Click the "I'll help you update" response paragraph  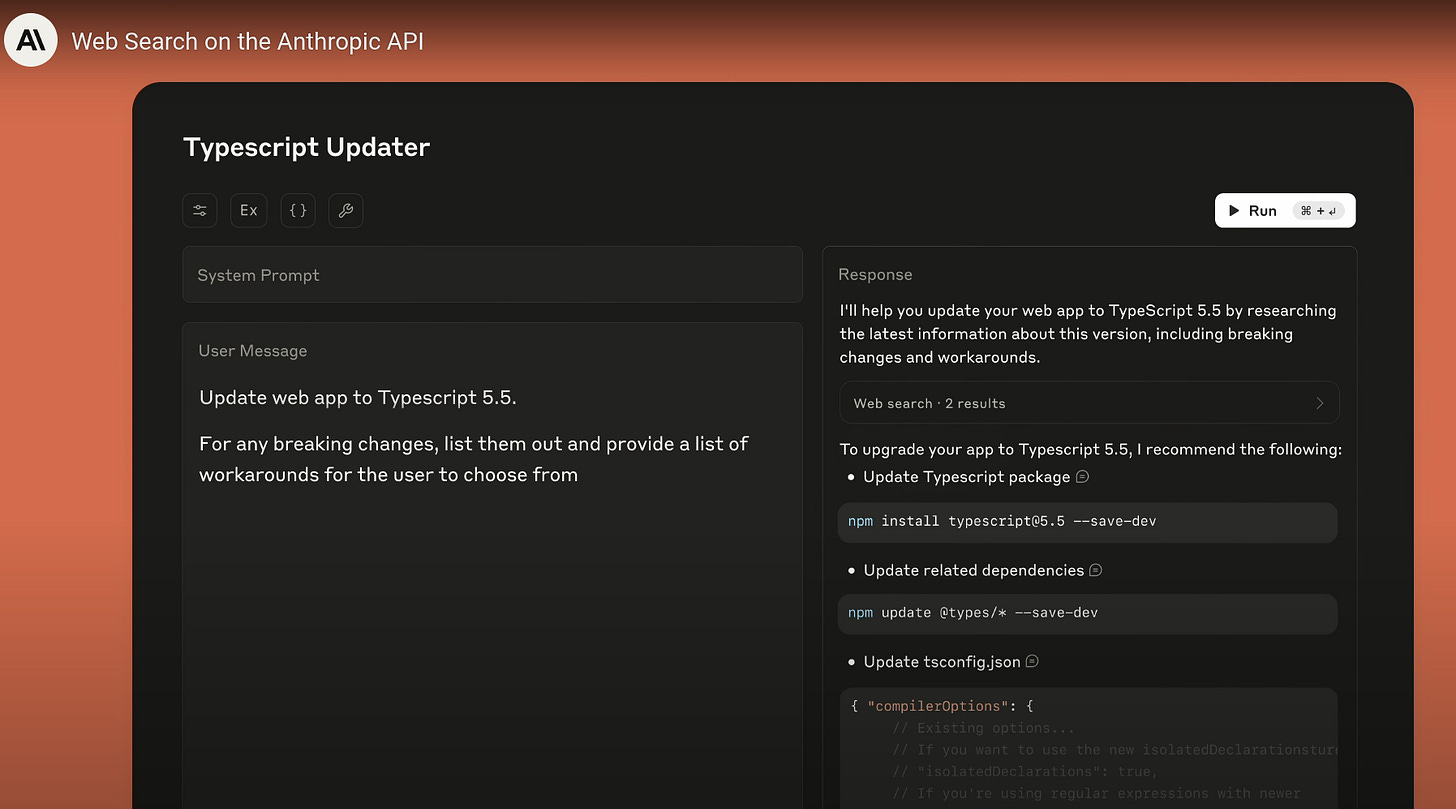1088,334
